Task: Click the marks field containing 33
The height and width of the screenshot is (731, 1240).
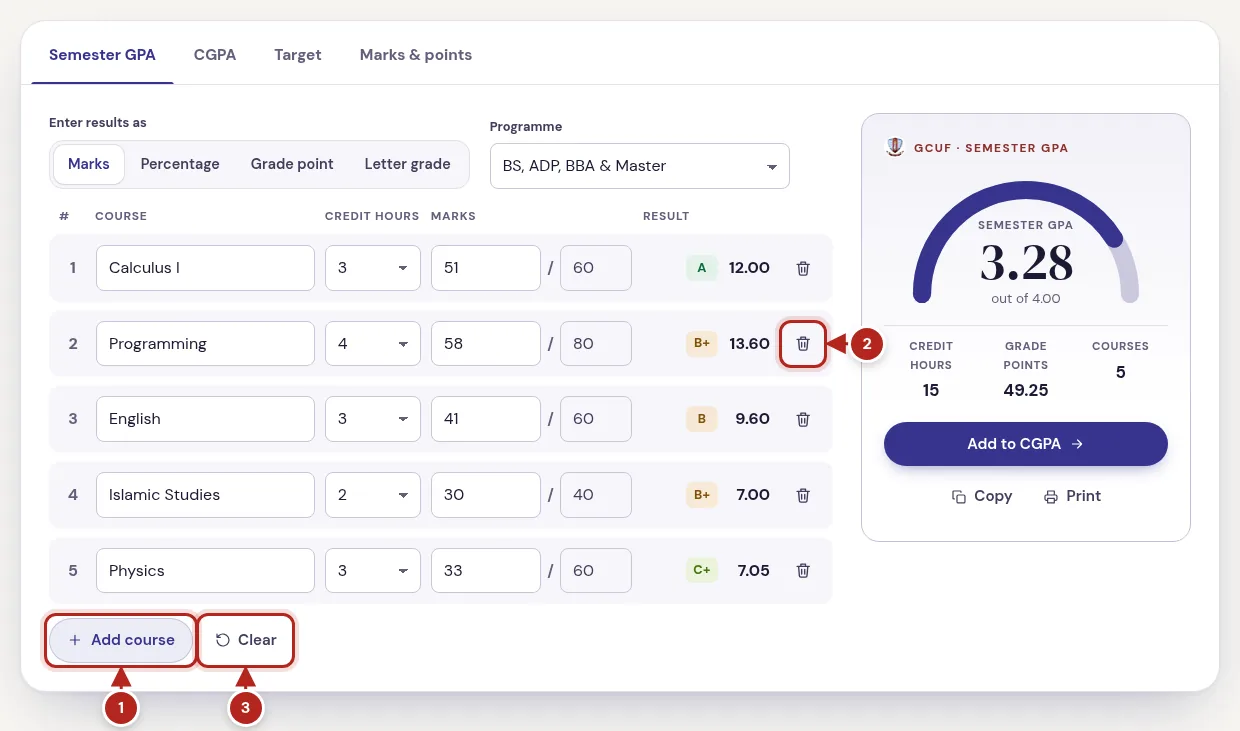Action: (486, 571)
